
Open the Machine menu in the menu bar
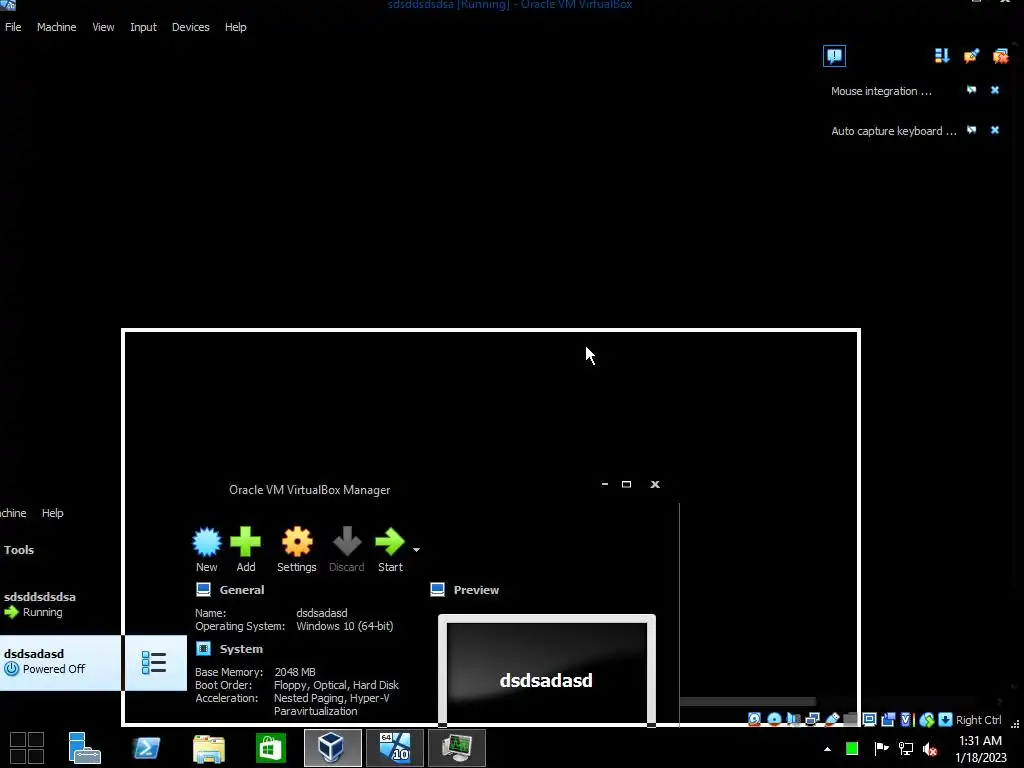point(56,27)
